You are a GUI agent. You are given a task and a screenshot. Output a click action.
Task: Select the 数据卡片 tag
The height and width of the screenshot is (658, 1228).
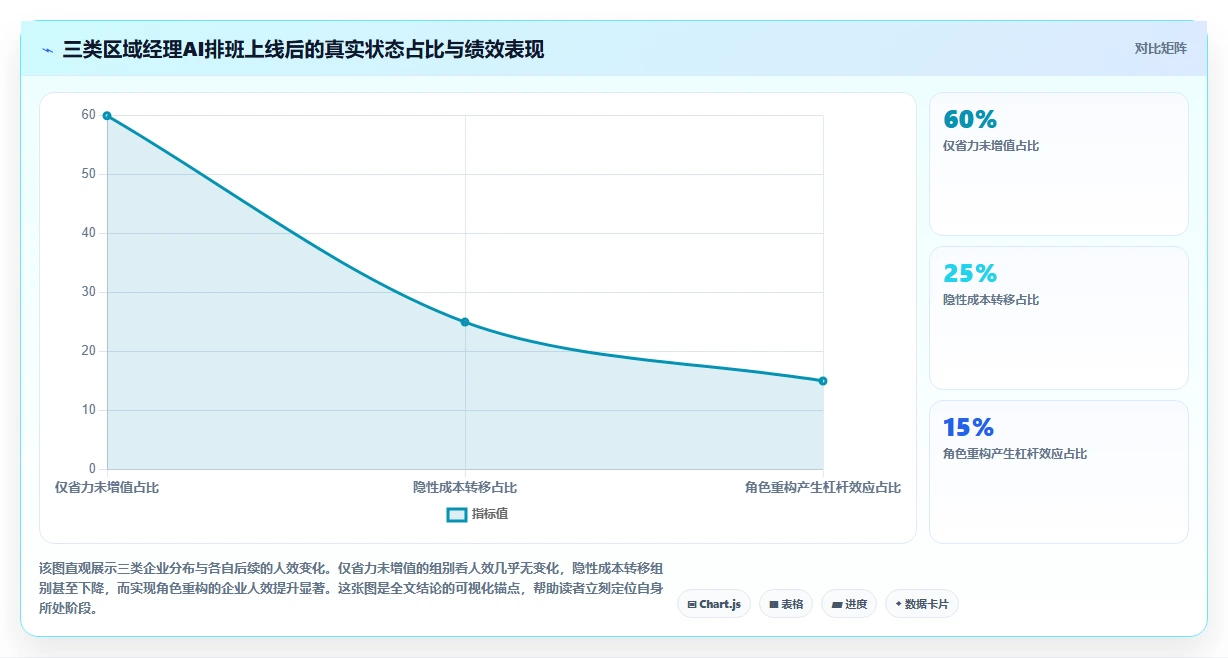click(922, 604)
